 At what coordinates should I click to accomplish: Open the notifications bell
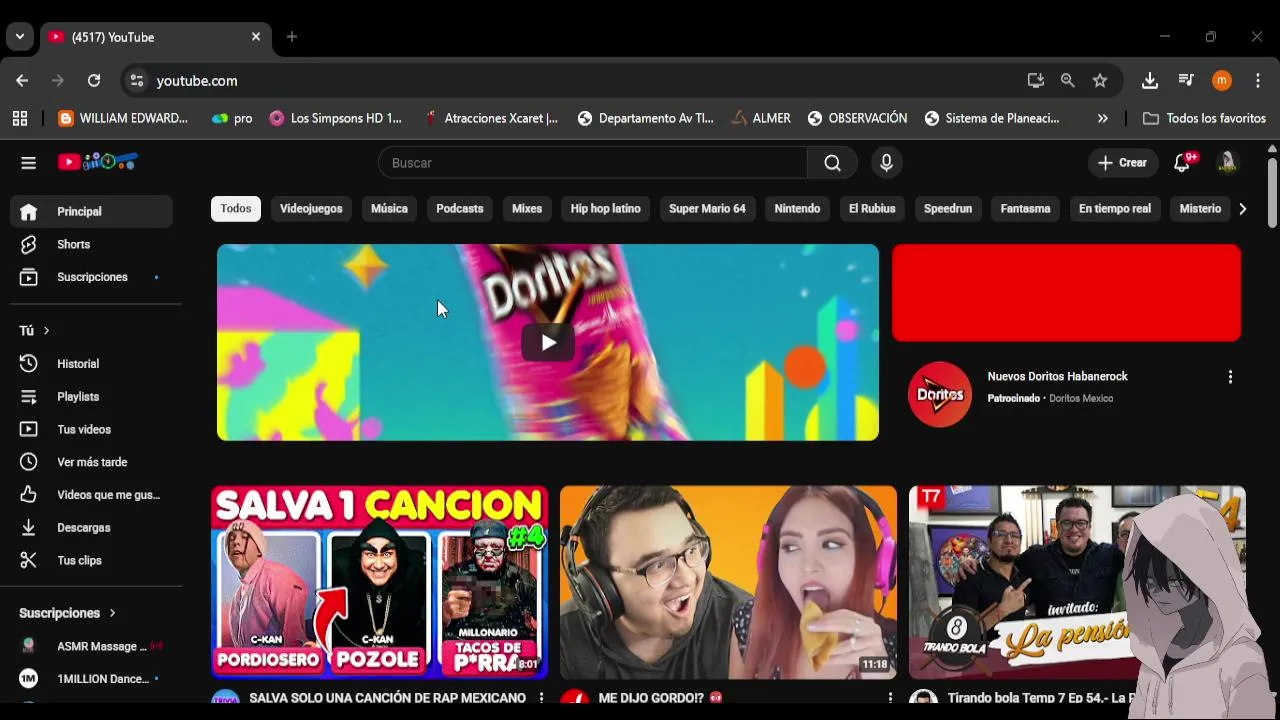pyautogui.click(x=1183, y=163)
